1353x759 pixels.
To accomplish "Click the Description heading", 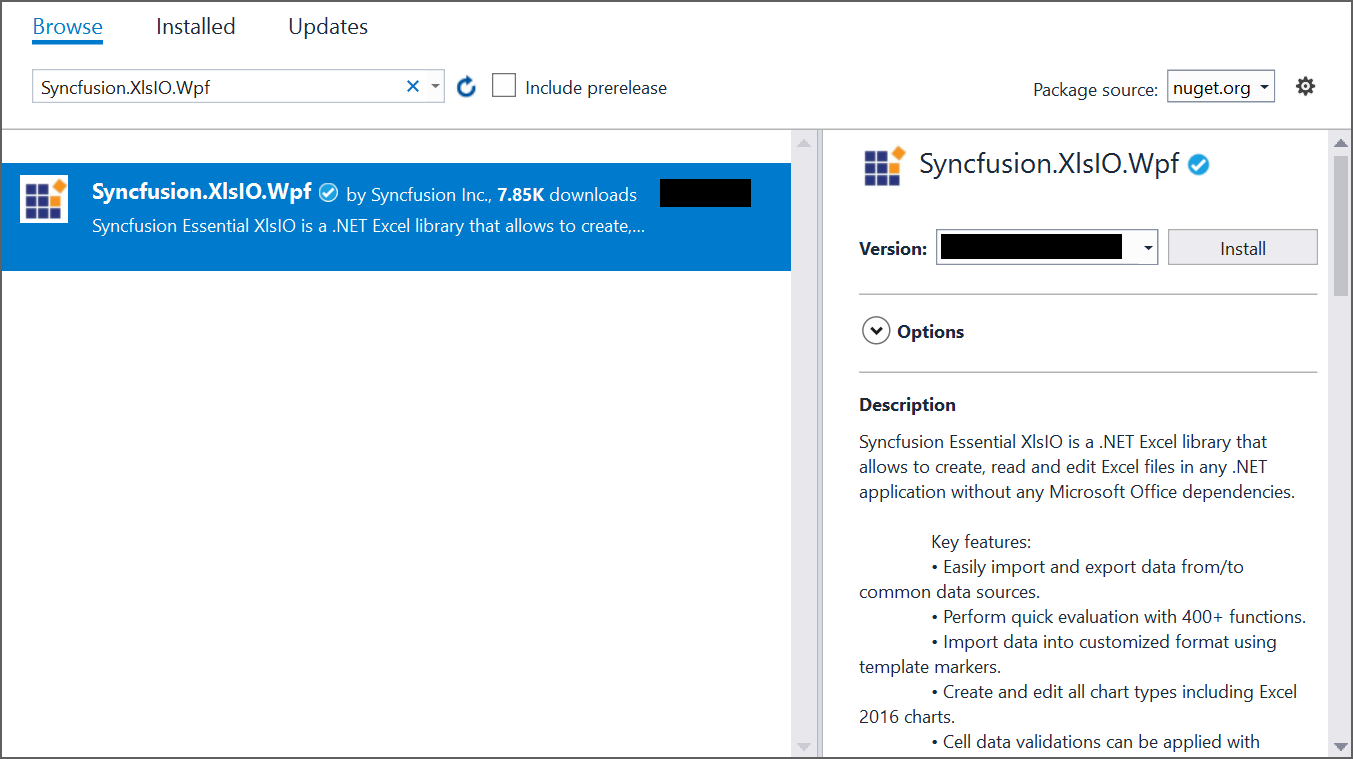I will point(907,405).
